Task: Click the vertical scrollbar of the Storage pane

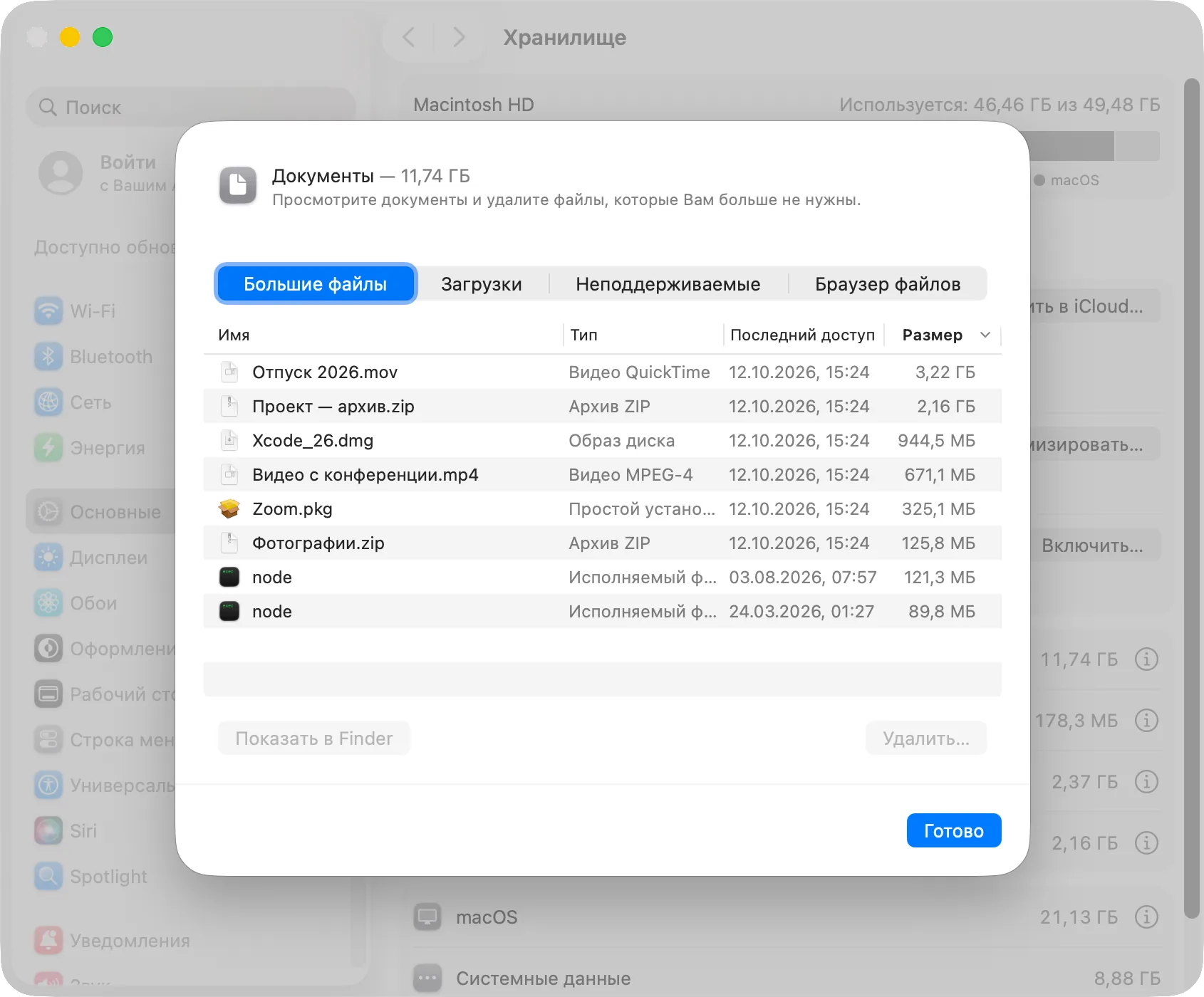Action: (1192, 499)
